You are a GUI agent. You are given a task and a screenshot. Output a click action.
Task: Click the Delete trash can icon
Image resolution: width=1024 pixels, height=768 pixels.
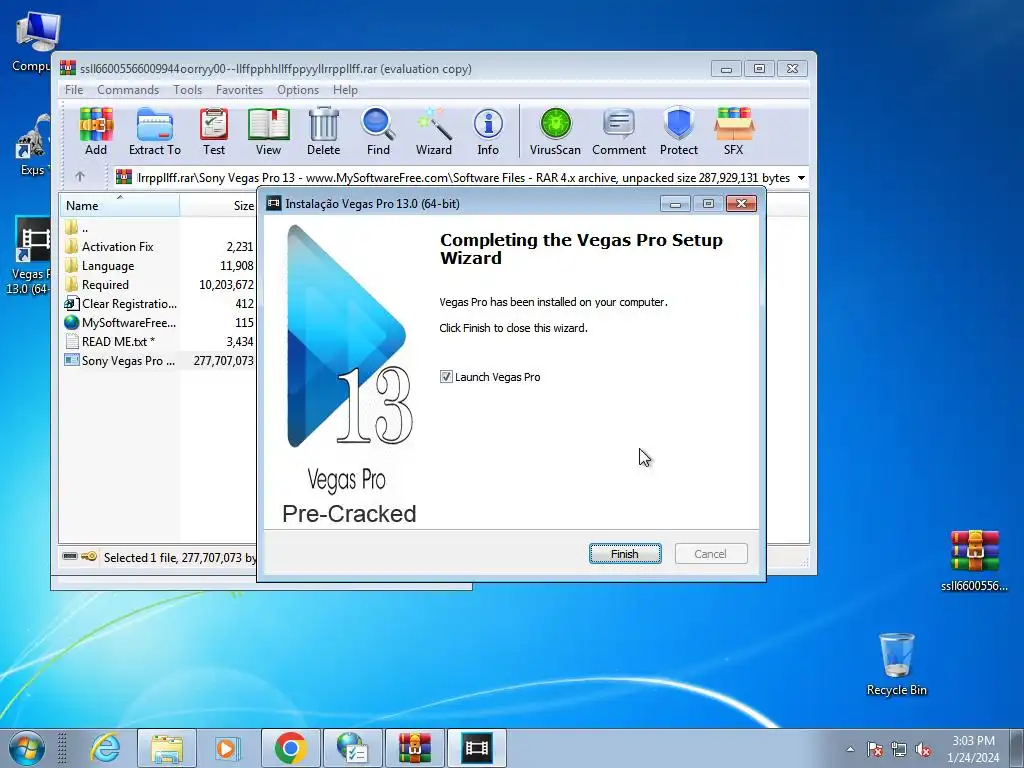(323, 131)
